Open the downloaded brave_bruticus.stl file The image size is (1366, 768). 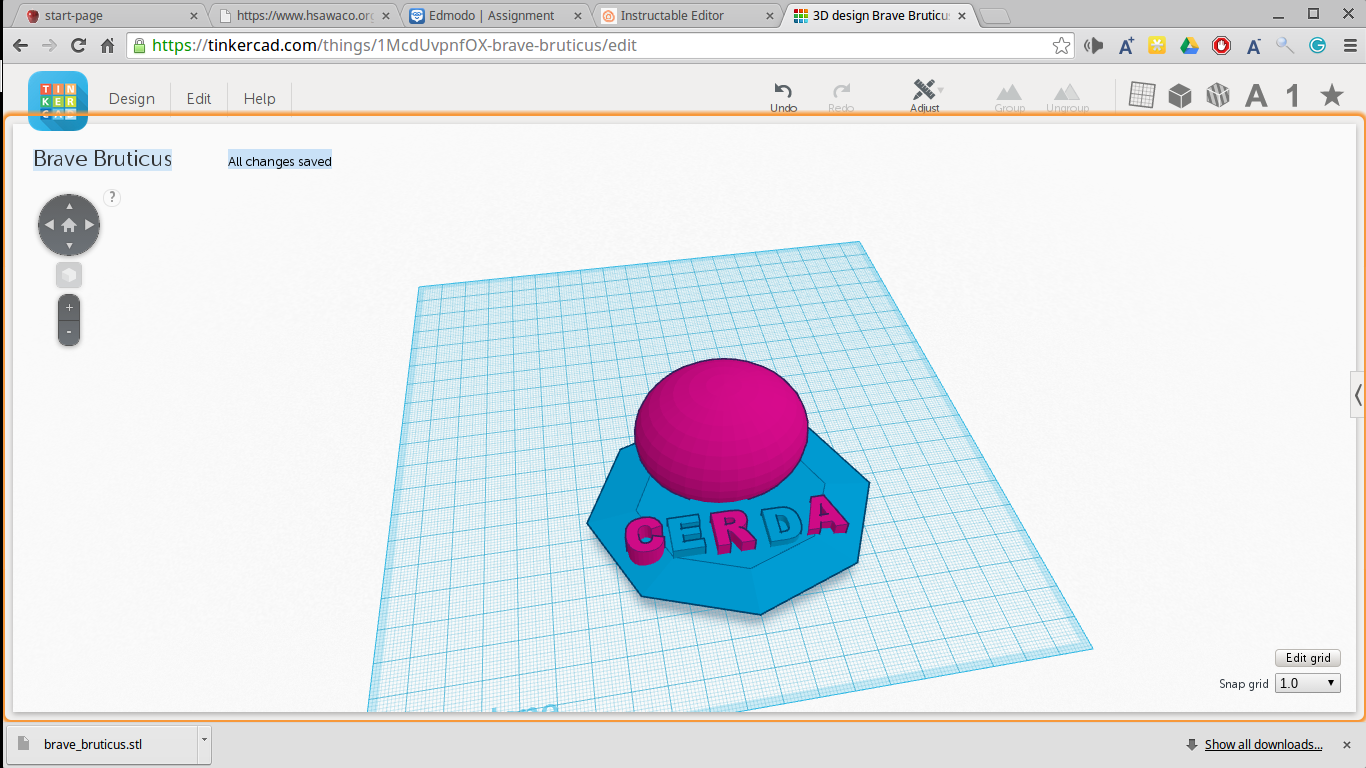101,744
